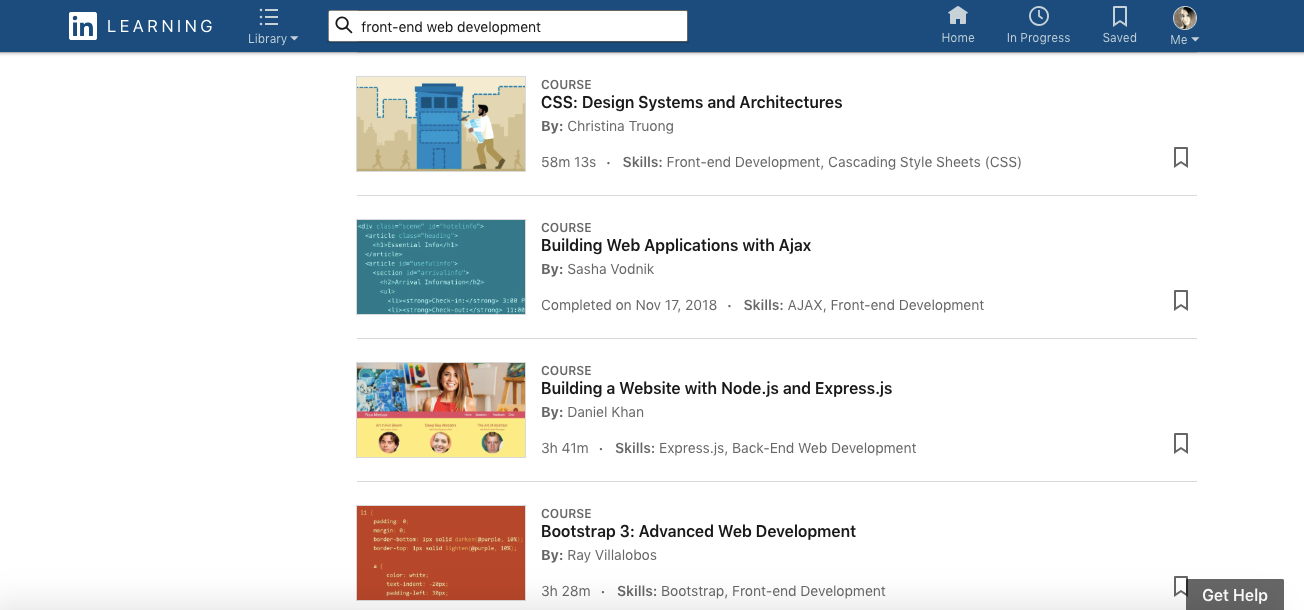Image resolution: width=1304 pixels, height=610 pixels.
Task: Click Bootstrap, Front-end Development skills text
Action: (x=773, y=591)
